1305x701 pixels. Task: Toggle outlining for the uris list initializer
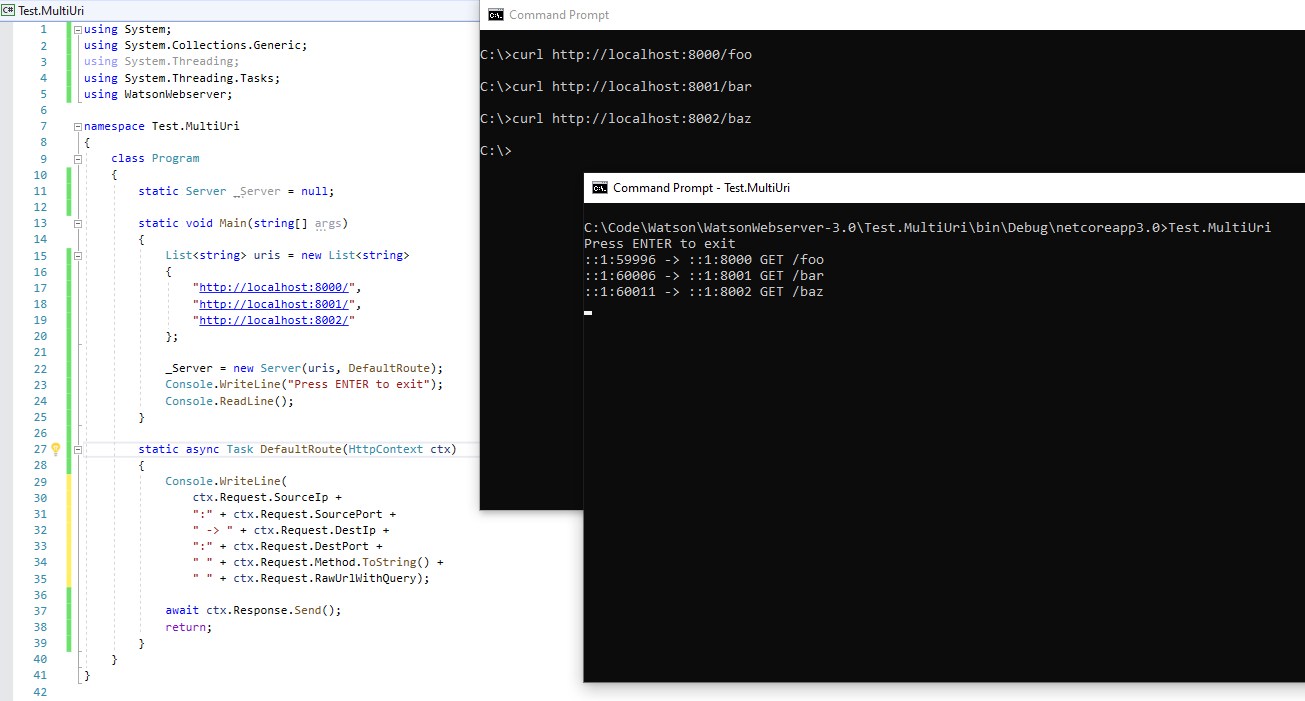[78, 255]
